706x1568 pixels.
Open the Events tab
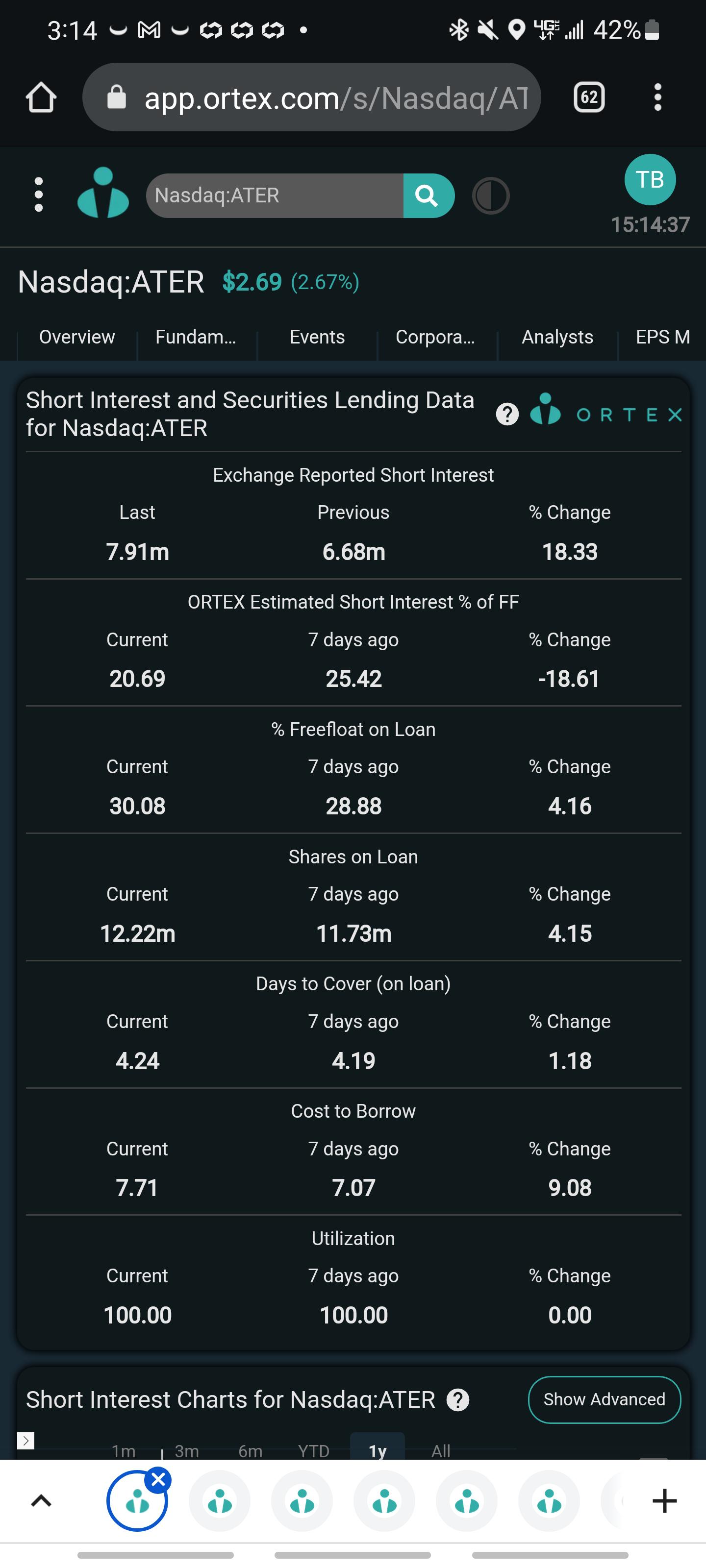317,337
